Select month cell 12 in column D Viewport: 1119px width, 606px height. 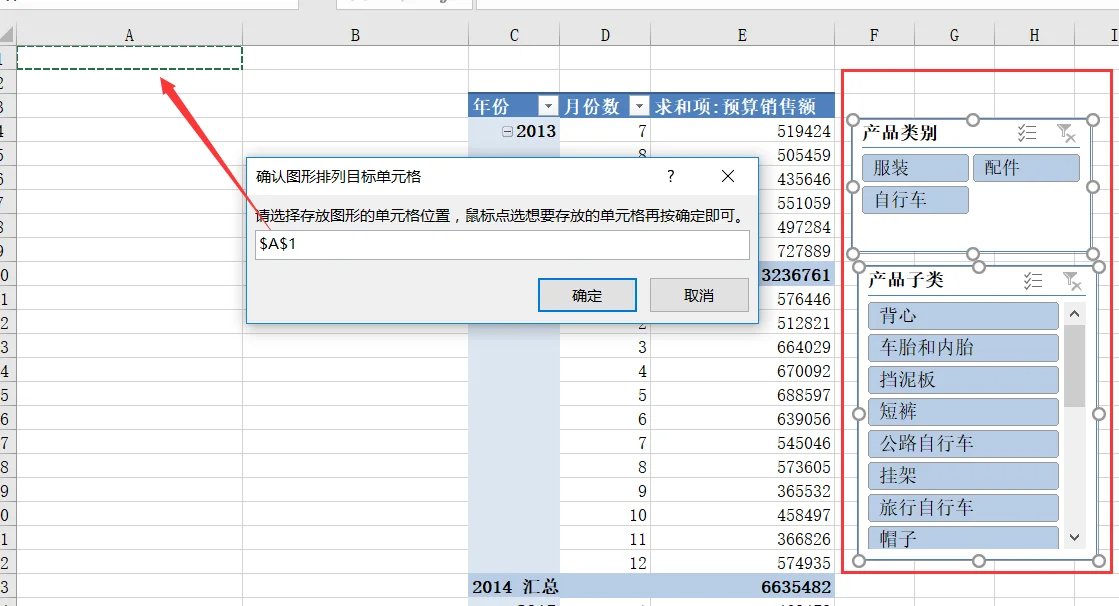click(605, 563)
